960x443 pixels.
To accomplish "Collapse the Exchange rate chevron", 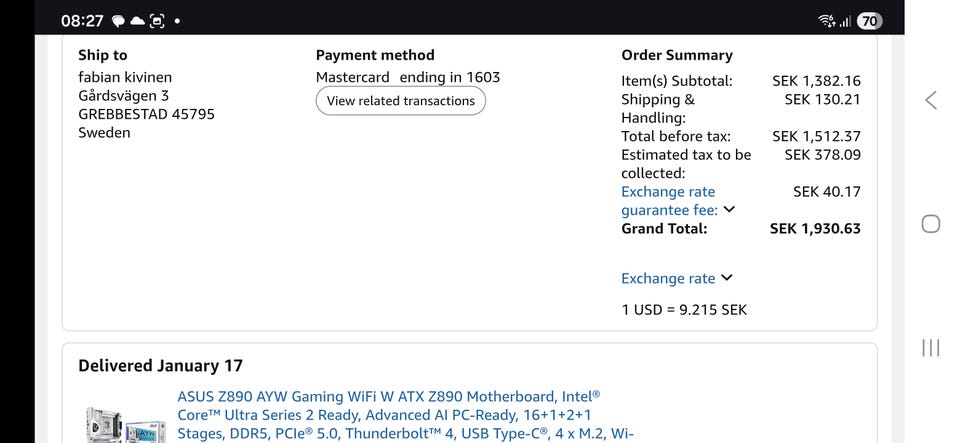I will tap(727, 278).
